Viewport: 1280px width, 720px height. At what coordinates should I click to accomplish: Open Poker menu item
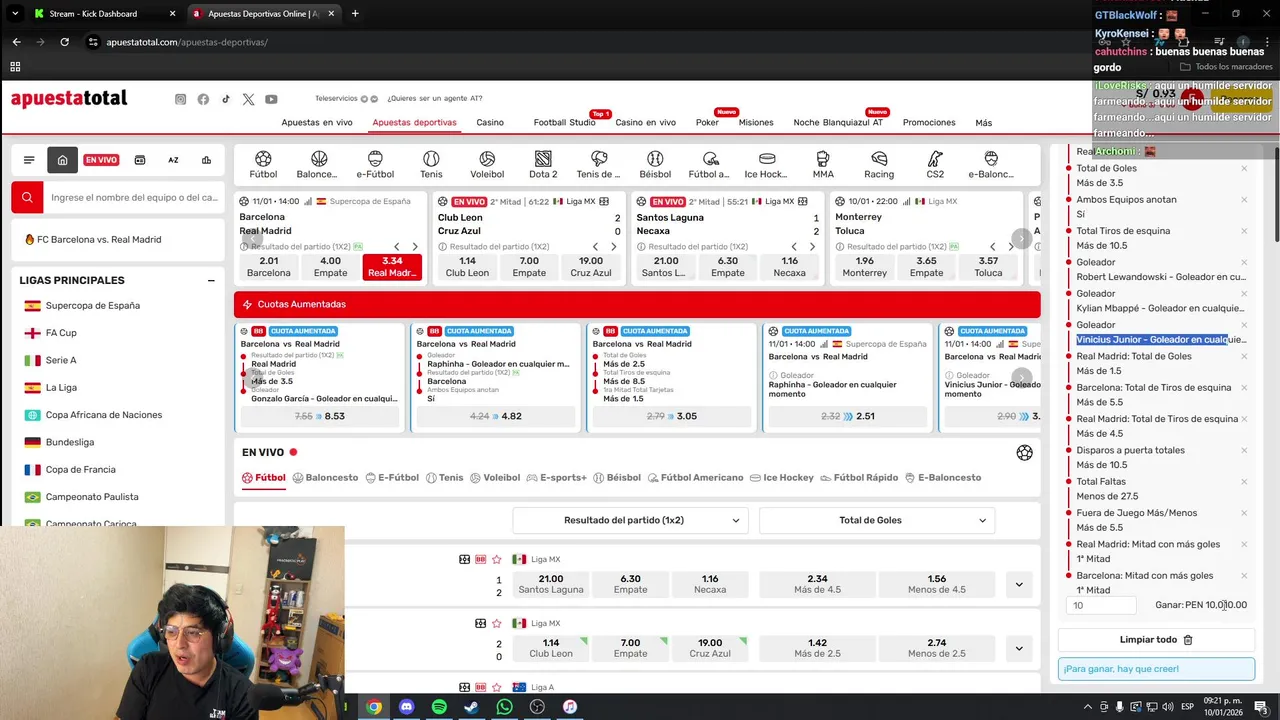[x=707, y=122]
